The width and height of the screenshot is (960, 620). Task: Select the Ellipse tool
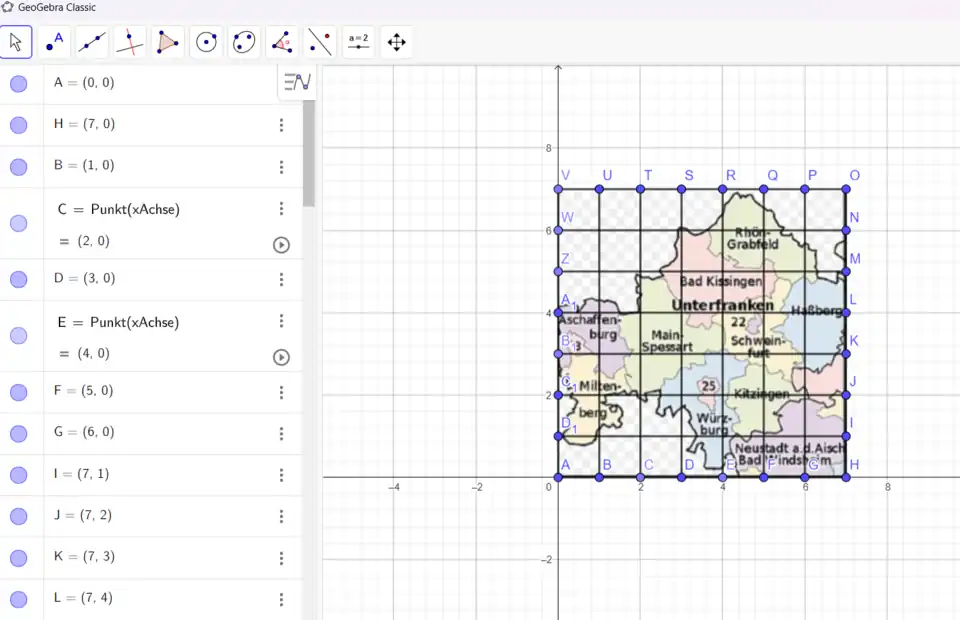pos(244,42)
